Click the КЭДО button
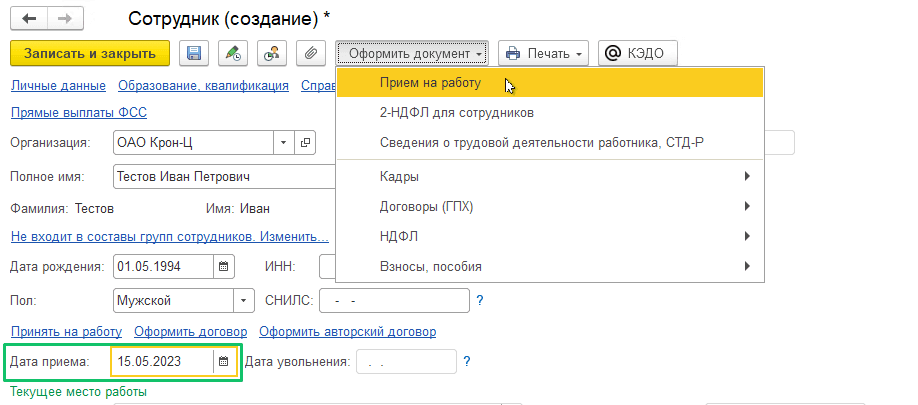 pos(638,53)
